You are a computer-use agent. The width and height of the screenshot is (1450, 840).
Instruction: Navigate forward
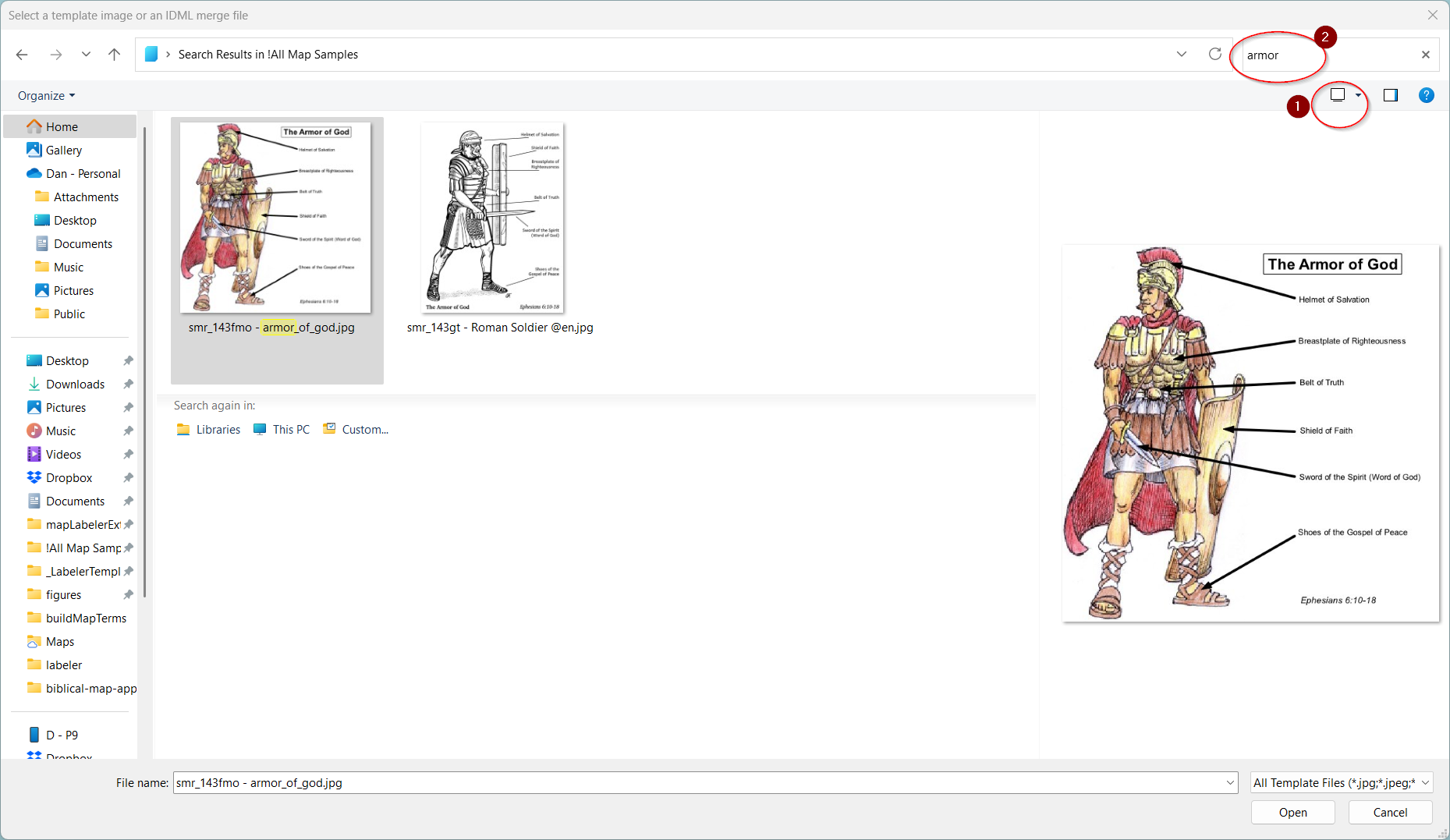(x=55, y=54)
